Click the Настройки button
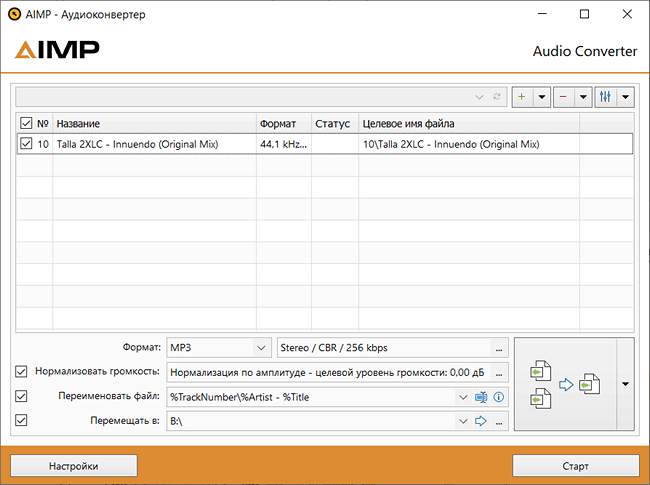 pyautogui.click(x=74, y=466)
